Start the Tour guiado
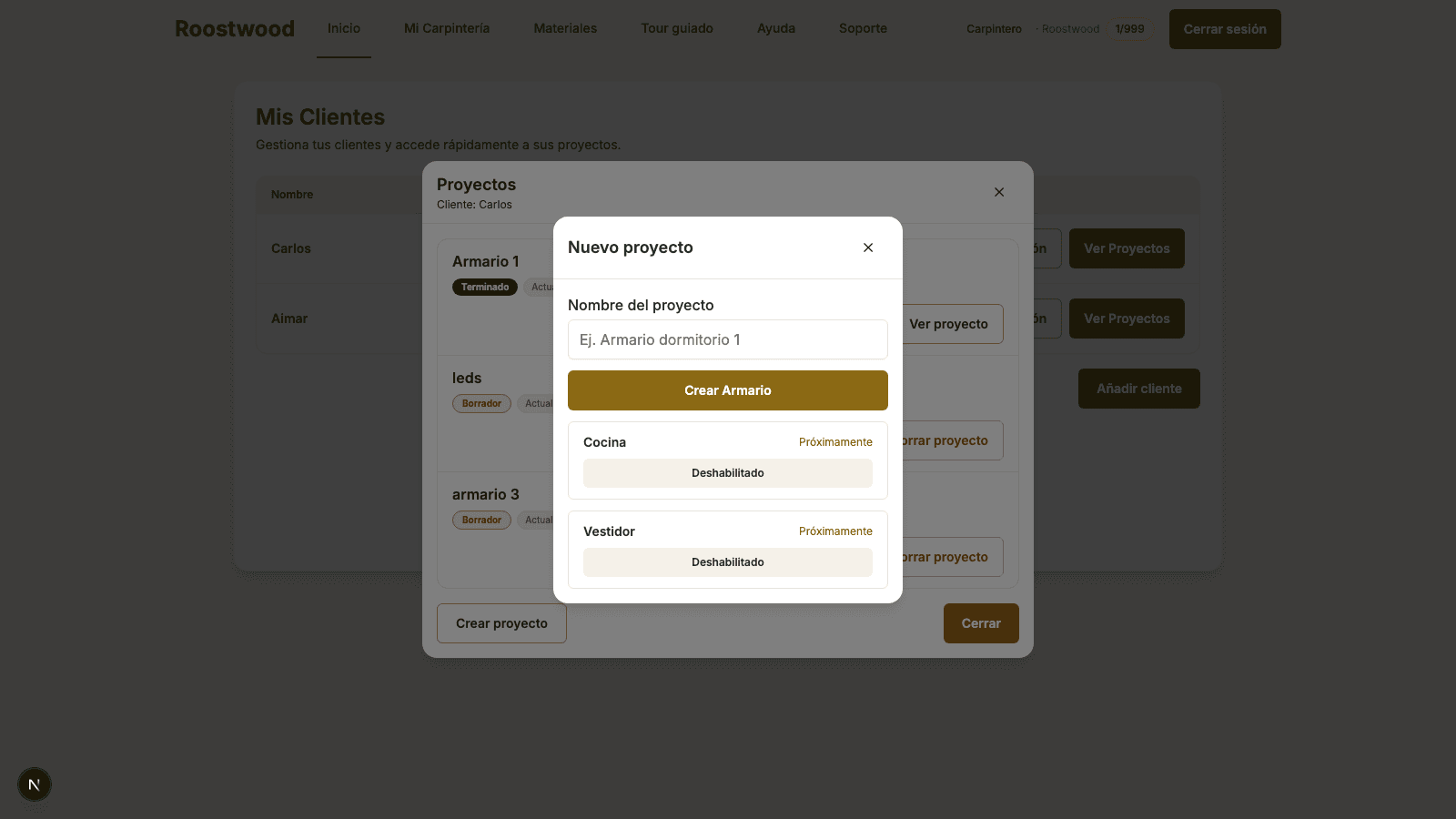The image size is (1456, 819). coord(677,28)
